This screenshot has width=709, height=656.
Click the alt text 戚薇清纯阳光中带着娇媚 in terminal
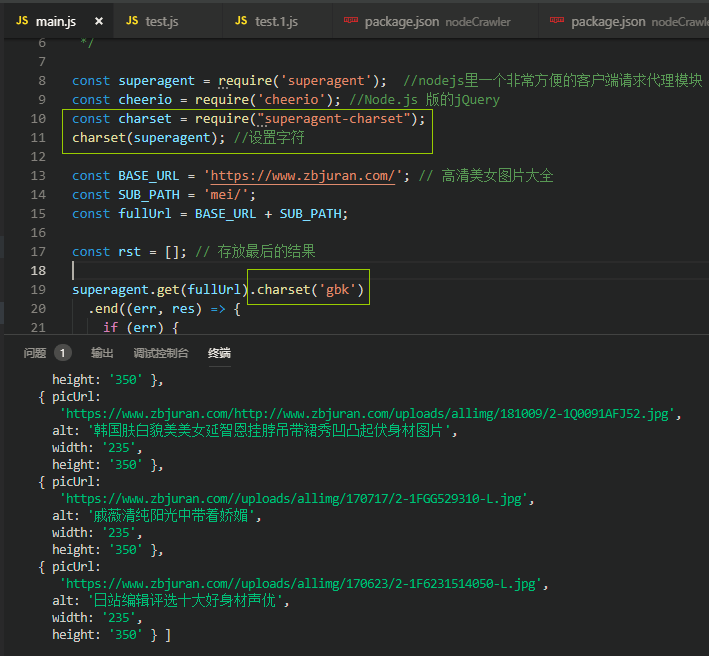click(x=171, y=515)
